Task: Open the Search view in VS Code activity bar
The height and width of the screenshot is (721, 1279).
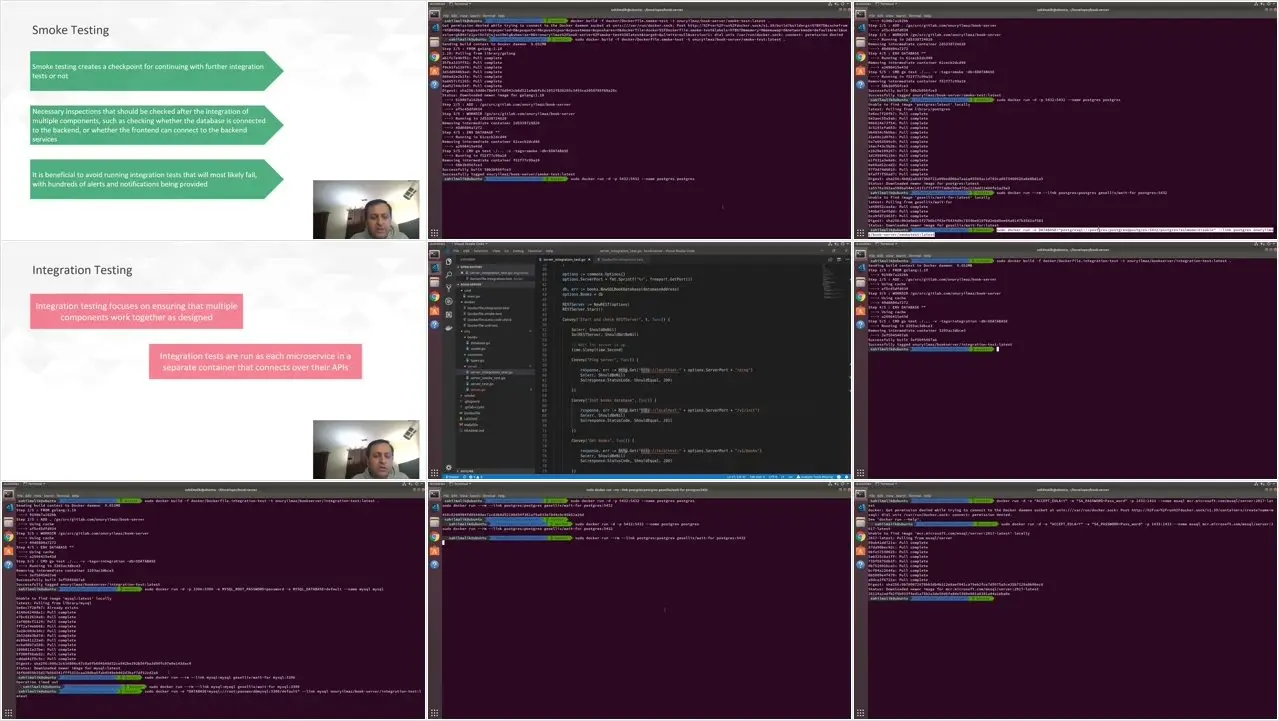Action: point(449,275)
